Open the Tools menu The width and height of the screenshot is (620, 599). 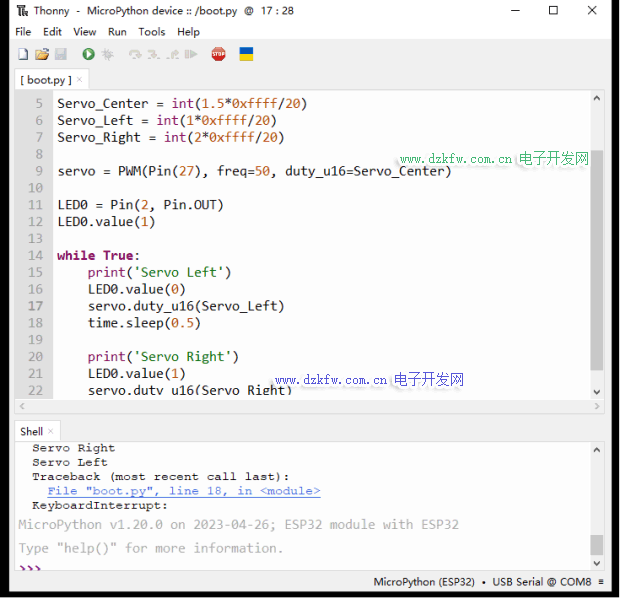point(152,32)
